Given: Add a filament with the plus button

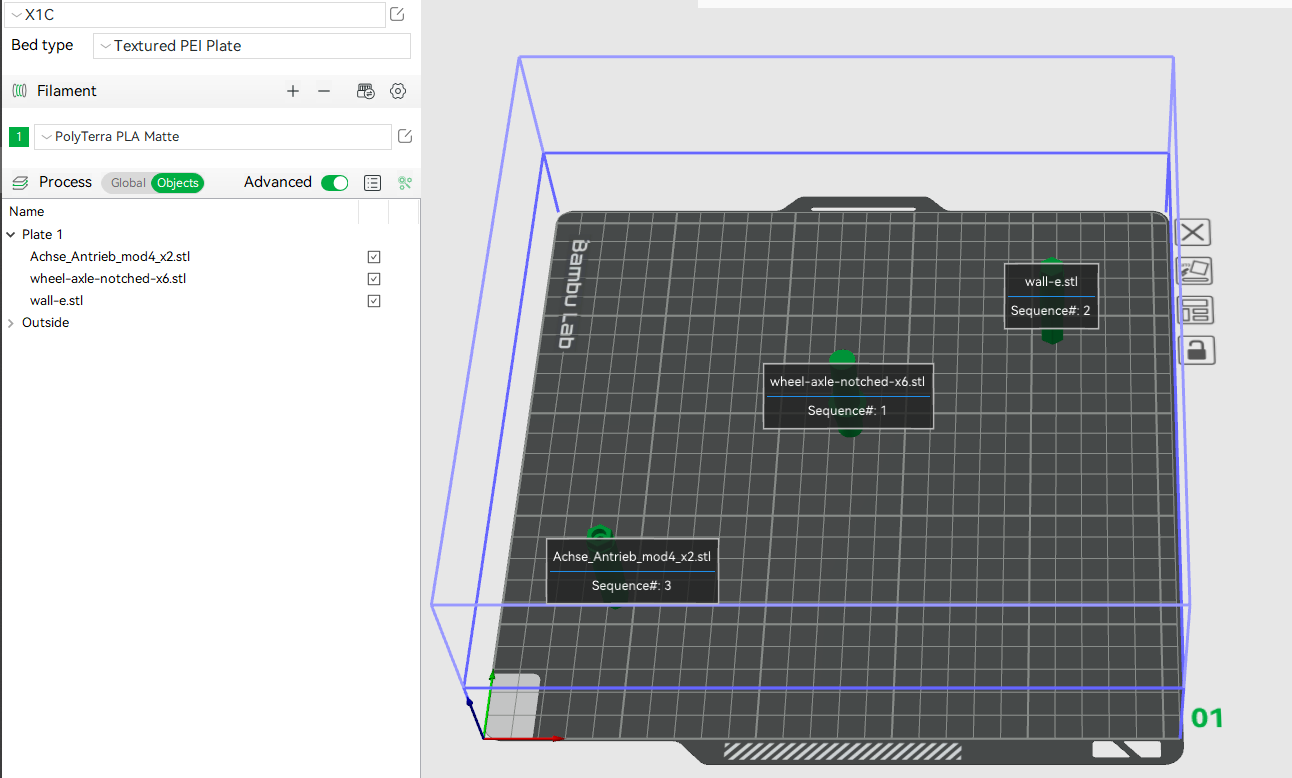Looking at the screenshot, I should [x=292, y=91].
